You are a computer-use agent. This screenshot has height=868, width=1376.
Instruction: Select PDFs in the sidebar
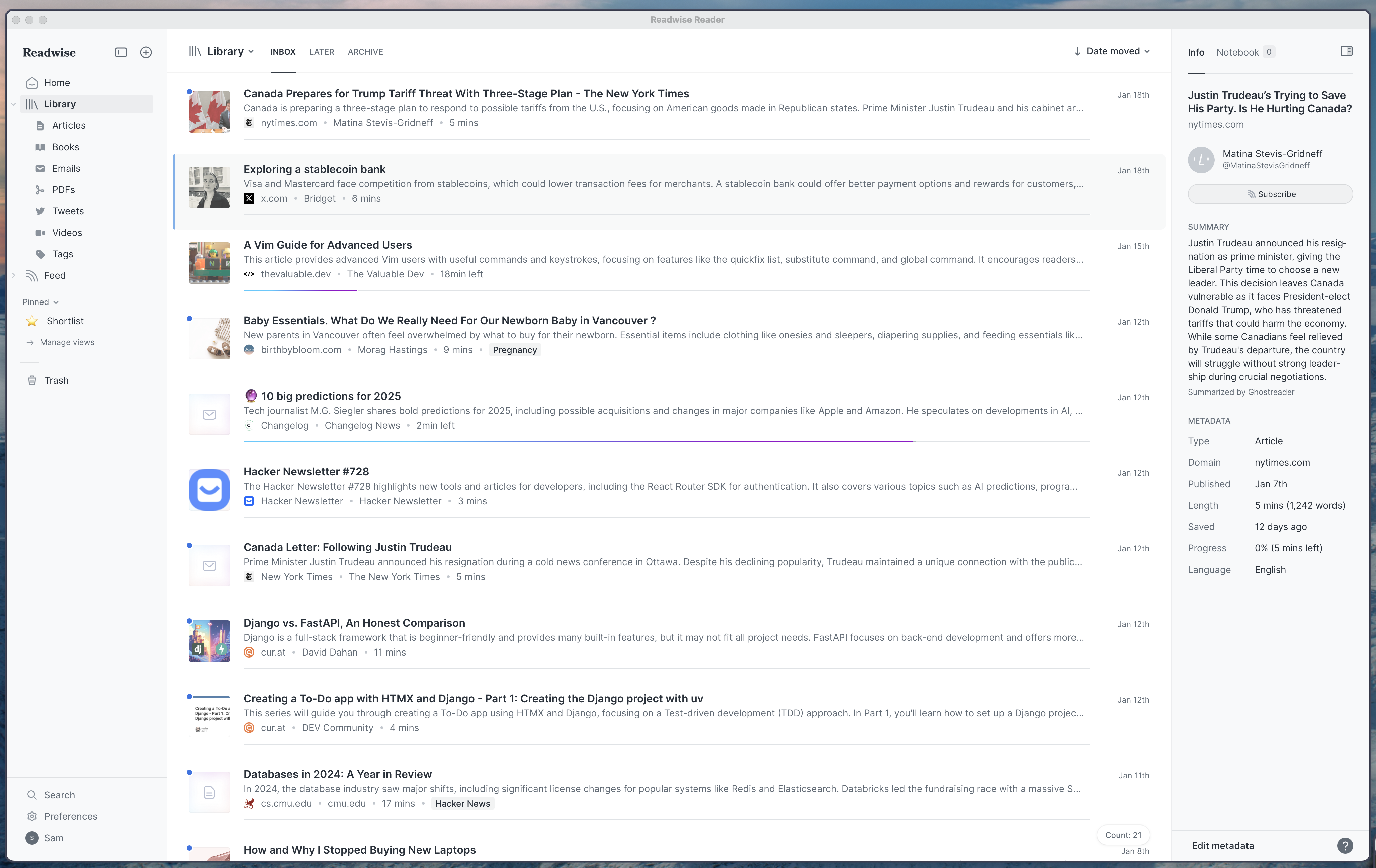[62, 189]
